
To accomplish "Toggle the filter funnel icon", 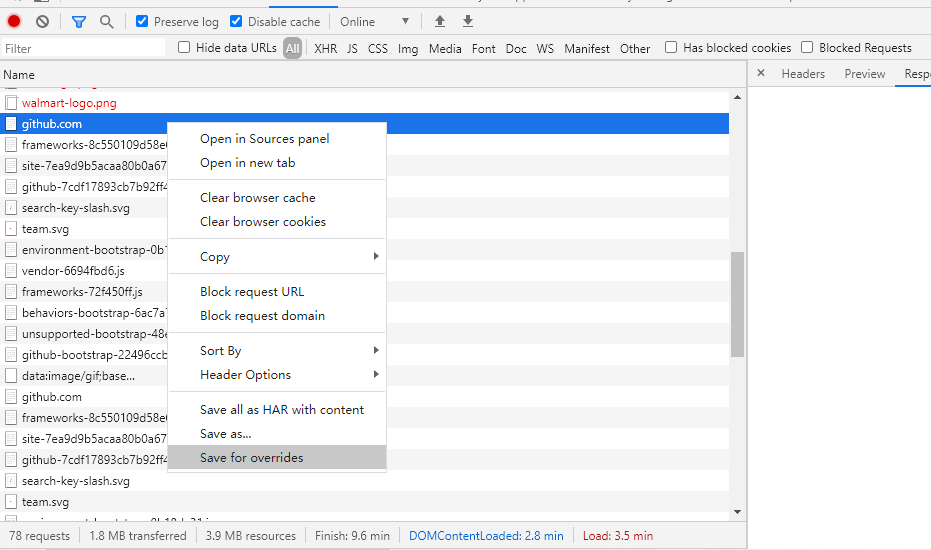I will tap(78, 22).
